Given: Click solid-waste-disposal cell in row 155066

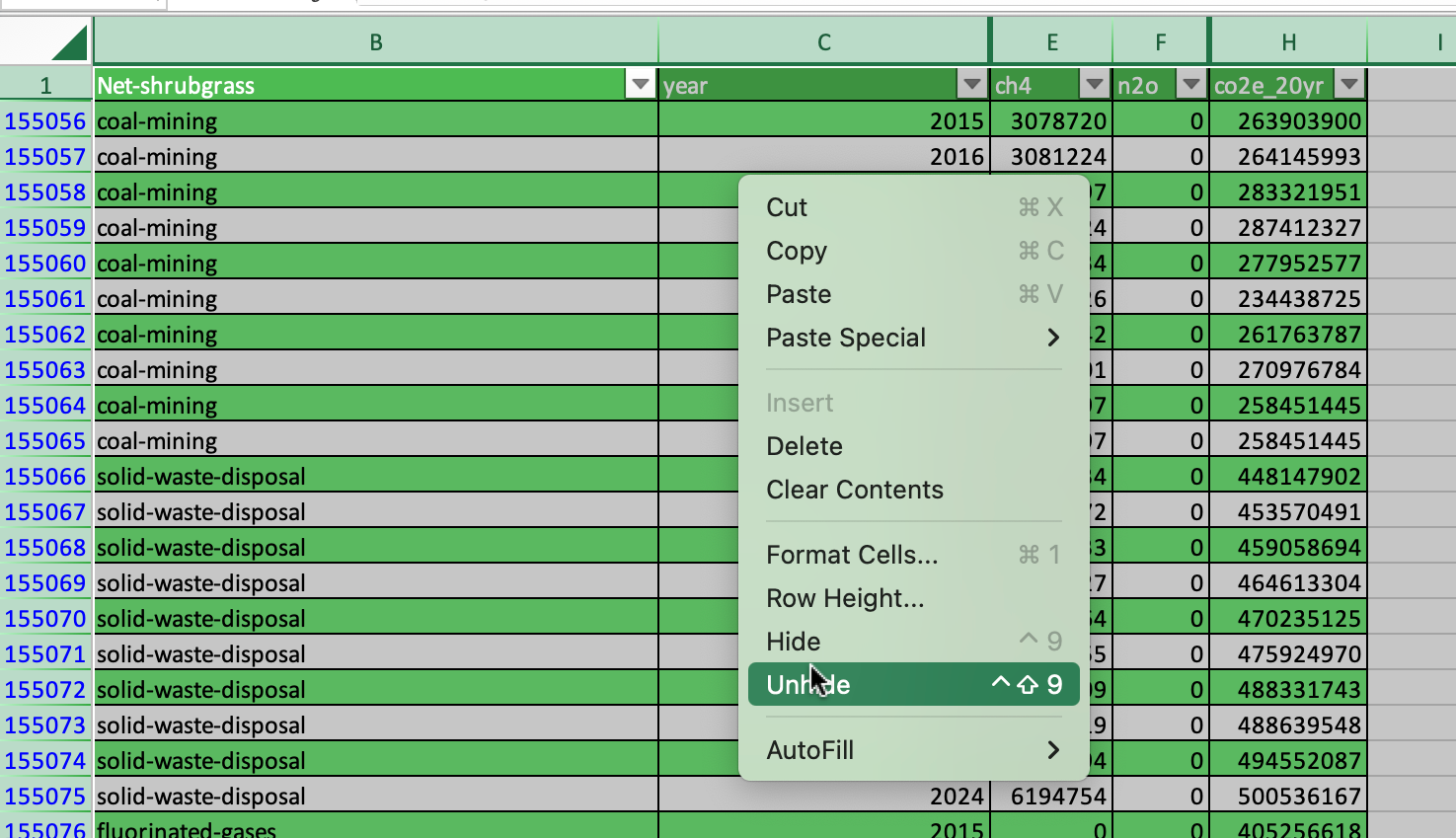Looking at the screenshot, I should (376, 477).
